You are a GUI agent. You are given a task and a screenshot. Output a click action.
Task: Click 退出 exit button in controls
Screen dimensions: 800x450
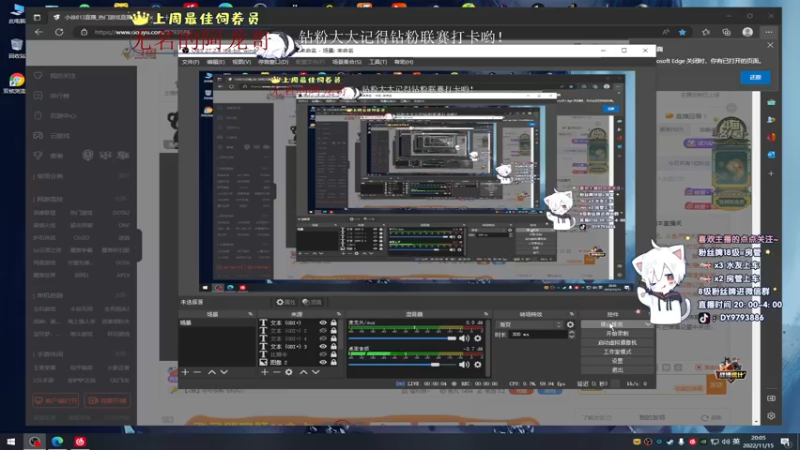pos(617,370)
